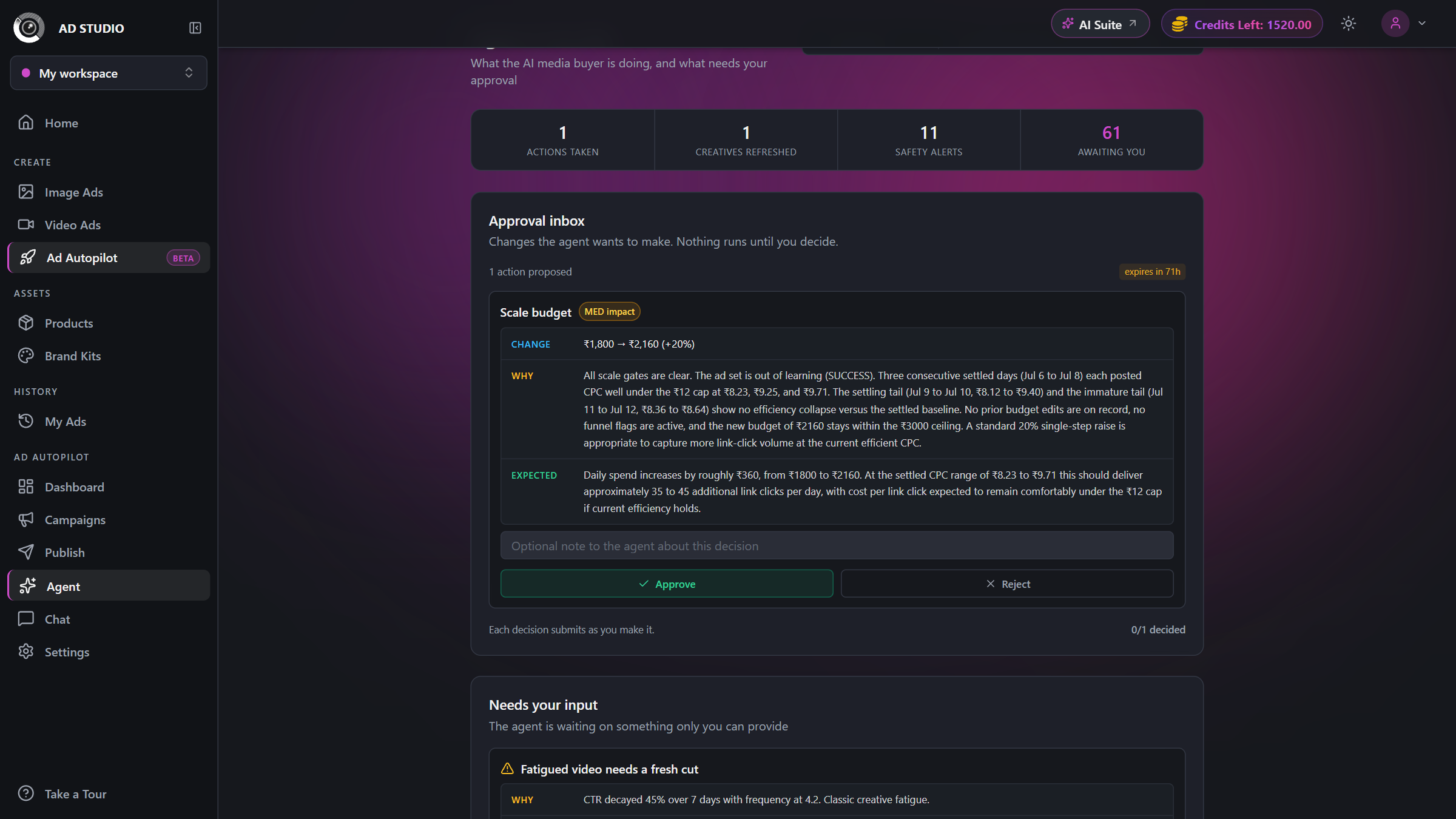Viewport: 1456px width, 819px height.
Task: Click the Reject X icon
Action: click(x=991, y=584)
